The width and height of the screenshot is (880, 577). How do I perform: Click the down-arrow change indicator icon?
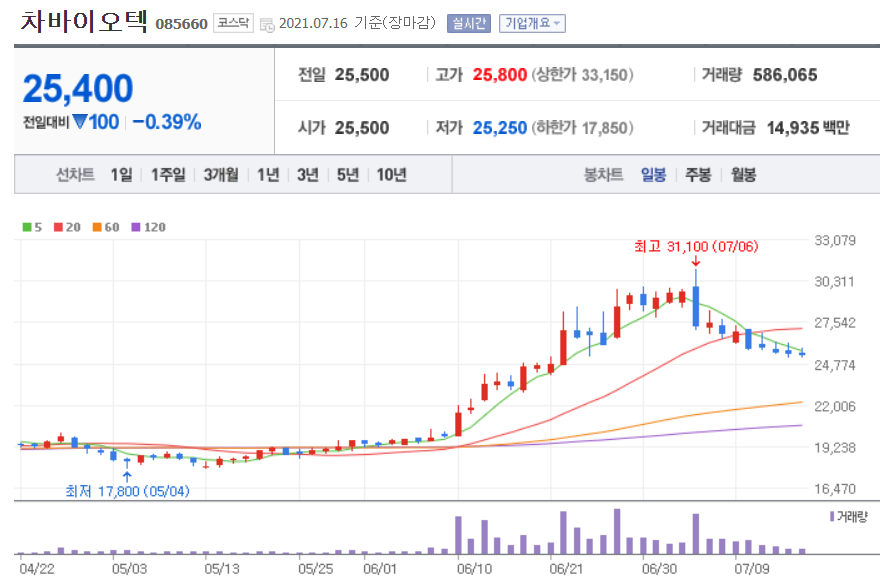pyautogui.click(x=80, y=121)
